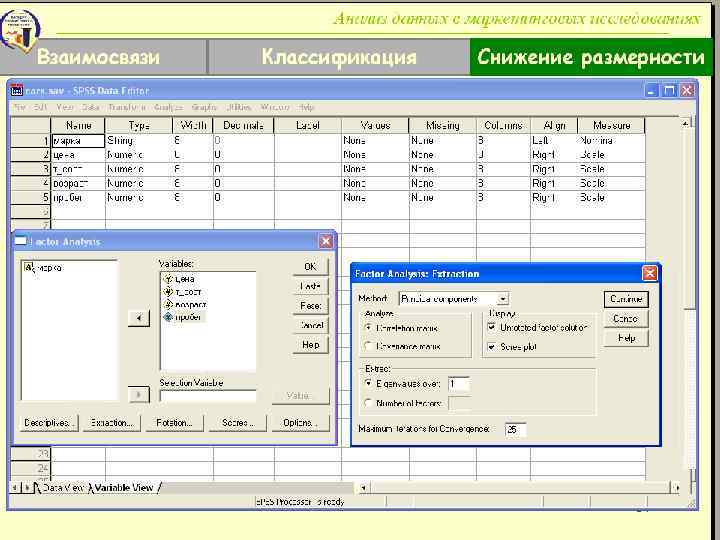Close the Factor Analysis dialog window

tap(325, 242)
